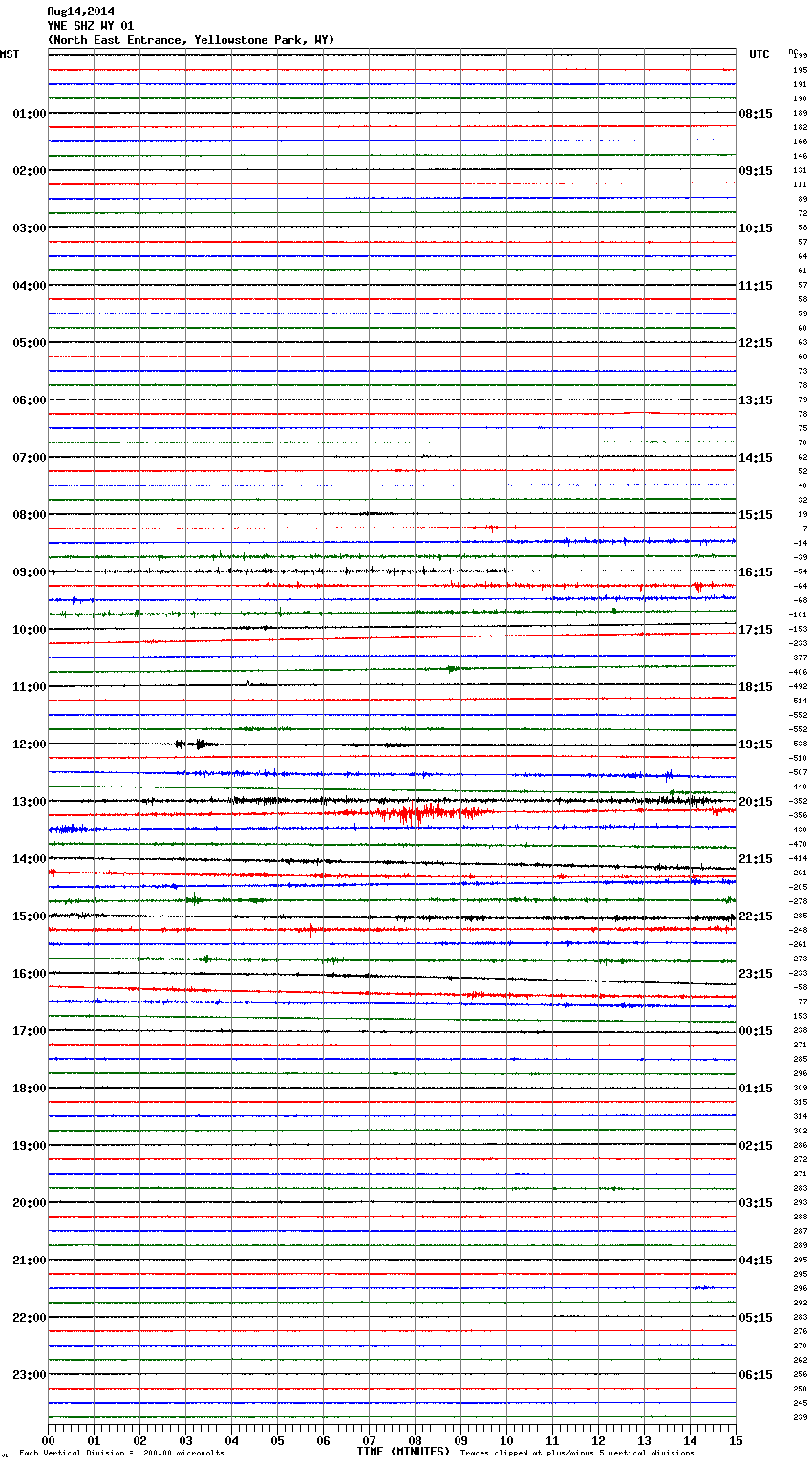Select the 19:00 MST row label
The width and height of the screenshot is (812, 1466).
(x=30, y=1146)
